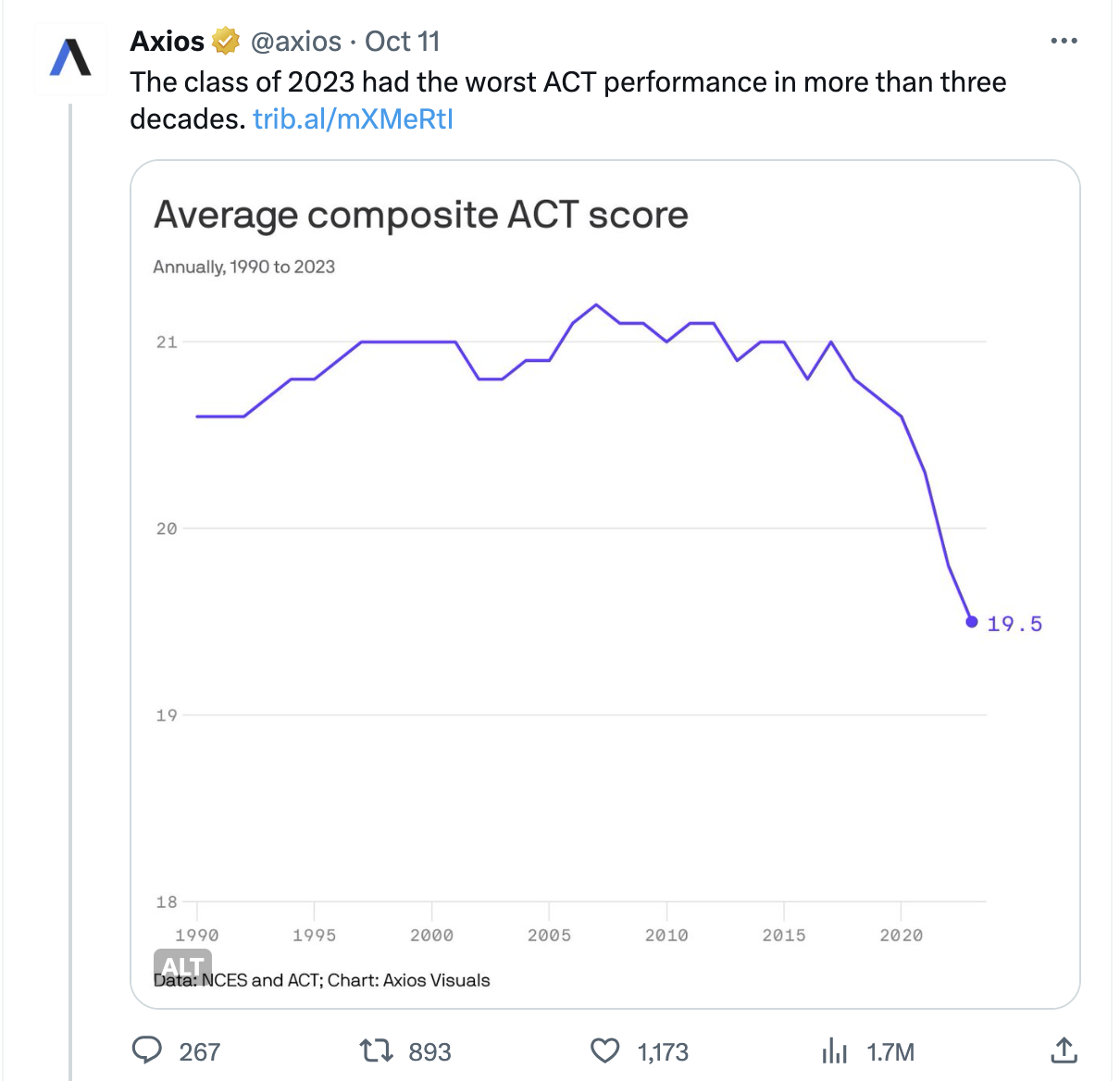1120x1081 pixels.
Task: Open the @axios handle
Action: [x=296, y=42]
